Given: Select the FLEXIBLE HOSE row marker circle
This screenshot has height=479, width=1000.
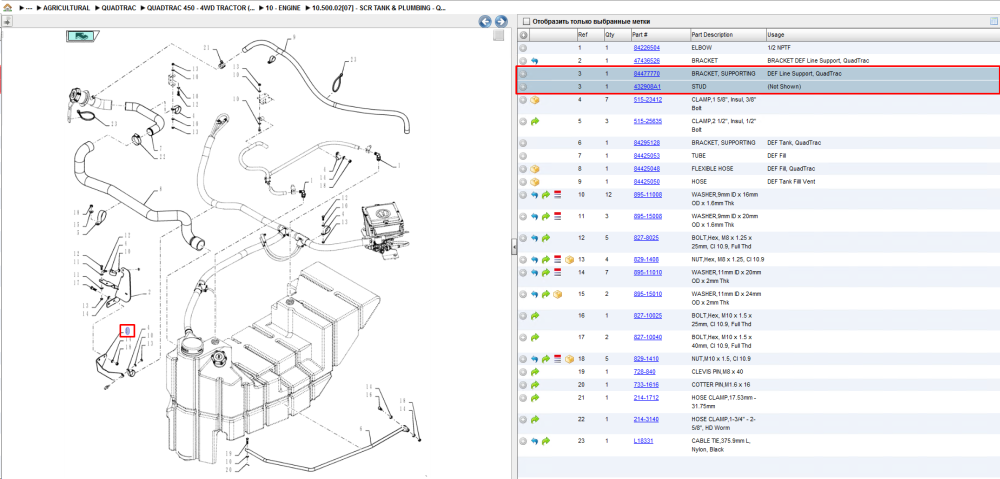Looking at the screenshot, I should click(523, 169).
